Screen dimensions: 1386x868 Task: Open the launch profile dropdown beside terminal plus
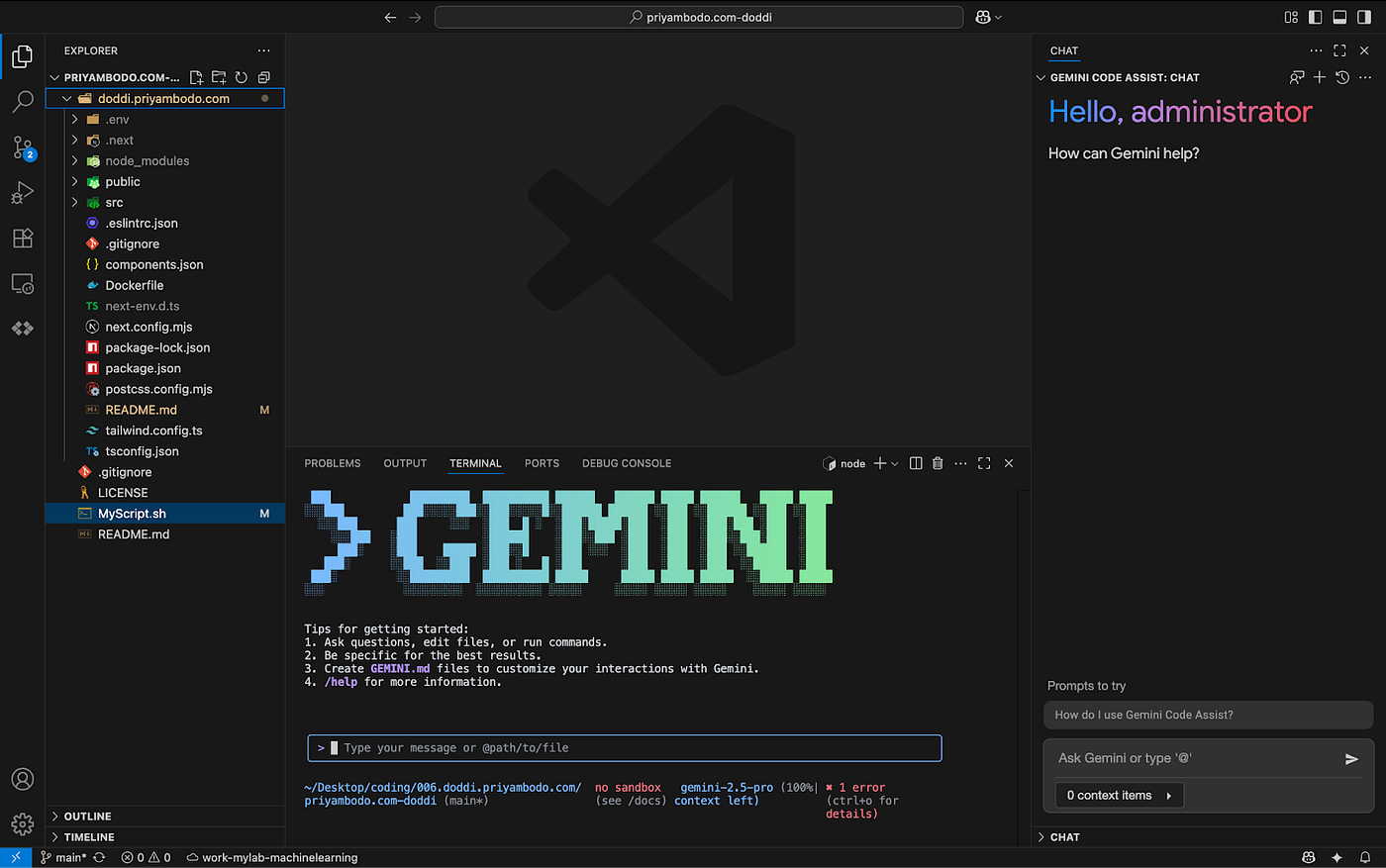click(x=895, y=463)
